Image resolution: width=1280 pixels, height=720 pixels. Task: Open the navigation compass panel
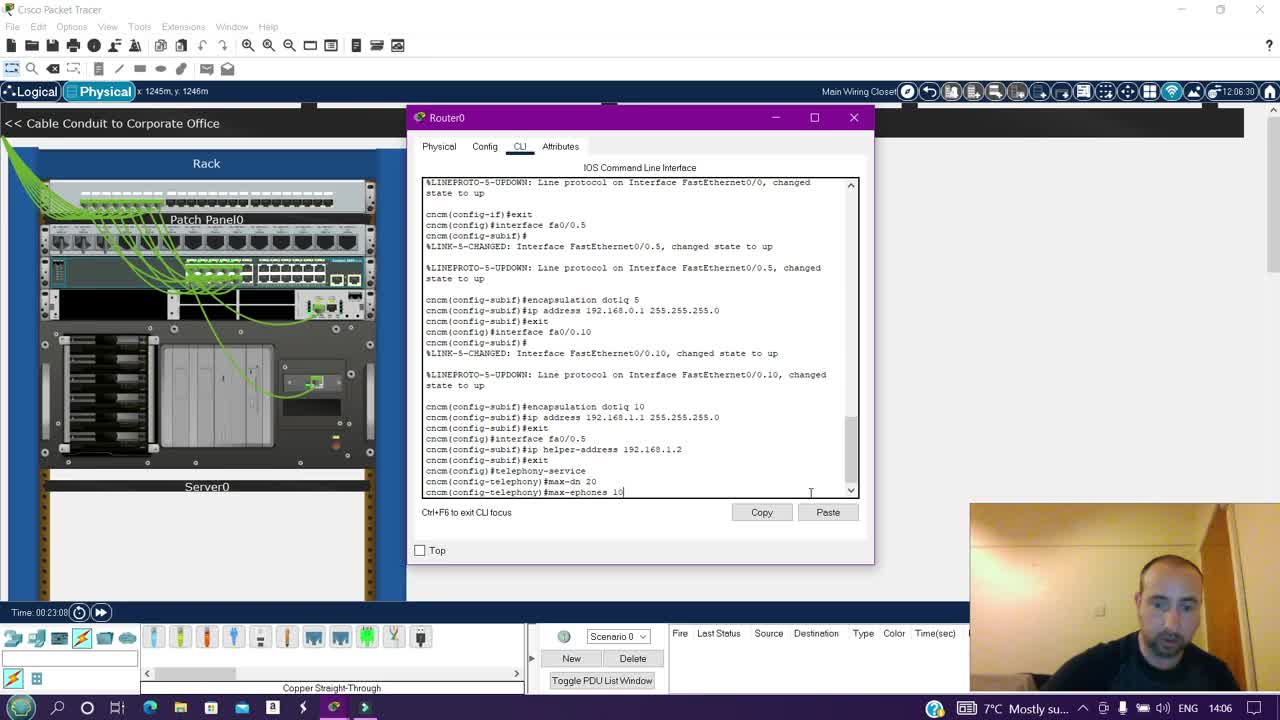[907, 92]
